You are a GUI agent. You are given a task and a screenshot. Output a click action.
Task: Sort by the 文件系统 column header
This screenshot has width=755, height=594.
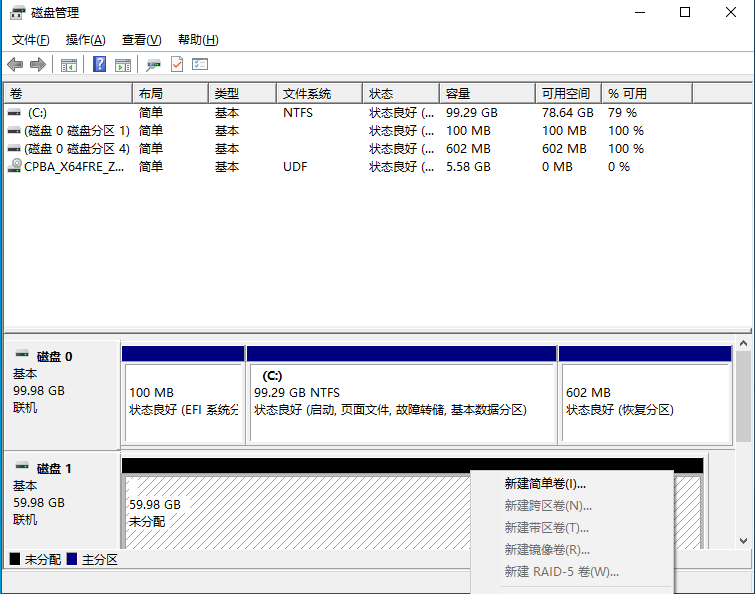click(320, 93)
